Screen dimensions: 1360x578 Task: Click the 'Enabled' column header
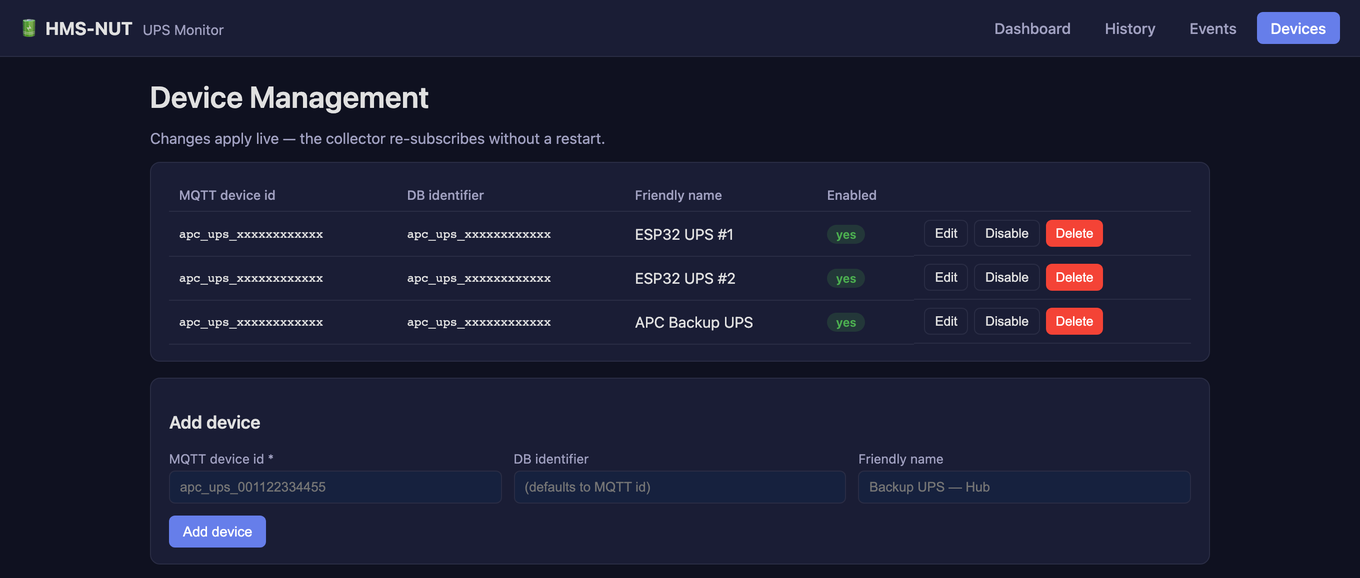click(852, 195)
